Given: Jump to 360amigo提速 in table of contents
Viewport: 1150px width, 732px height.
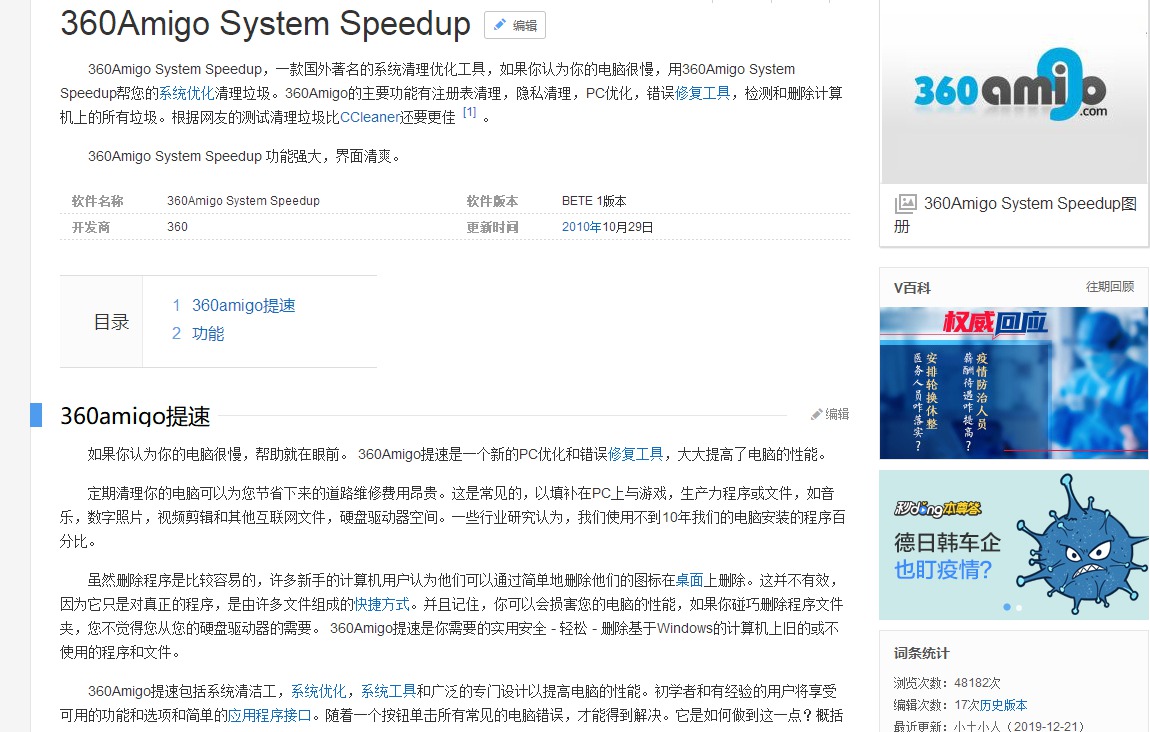Looking at the screenshot, I should 243,306.
